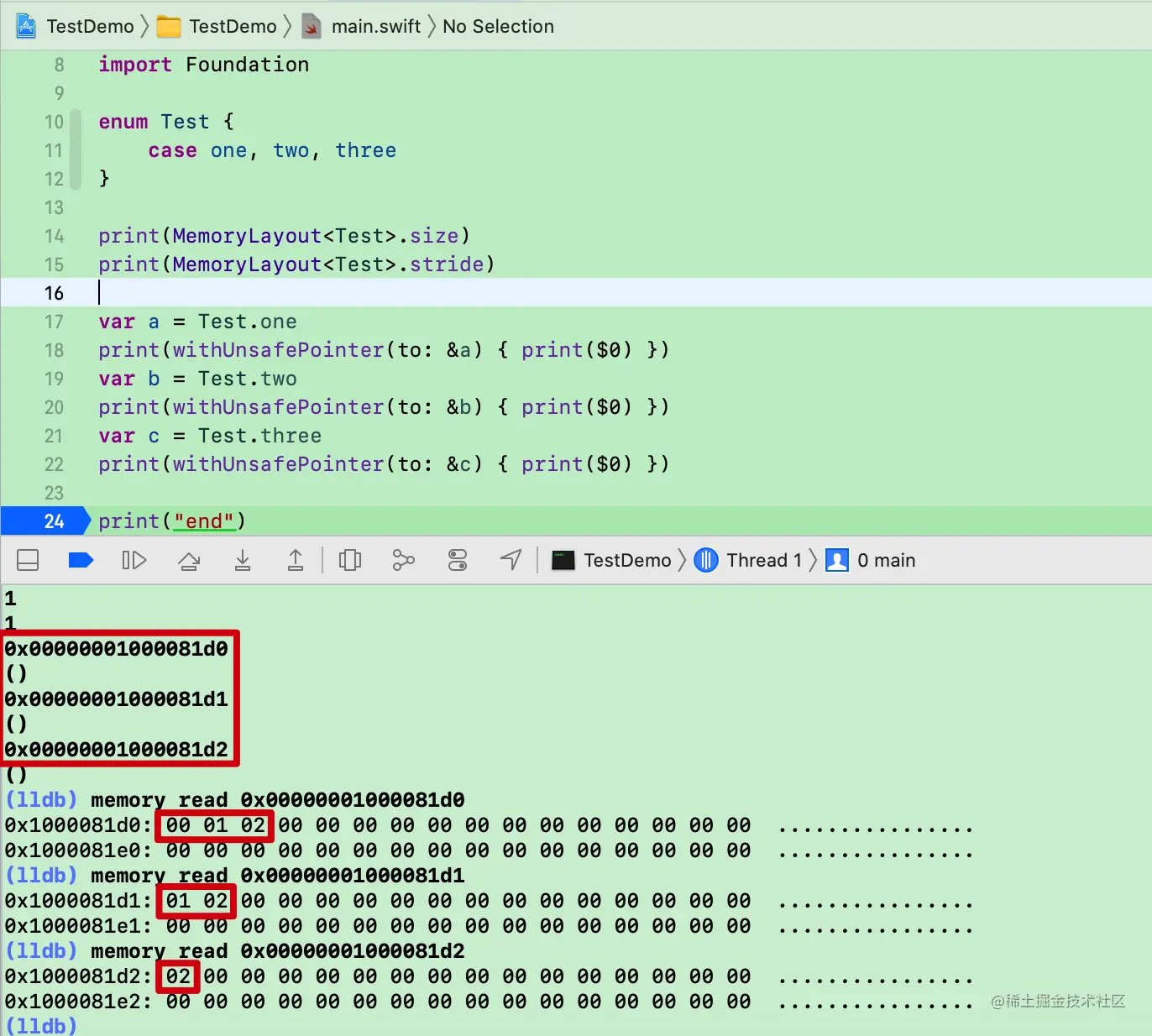Click breakpoint marker on line 24
The height and width of the screenshot is (1036, 1152).
pos(45,521)
